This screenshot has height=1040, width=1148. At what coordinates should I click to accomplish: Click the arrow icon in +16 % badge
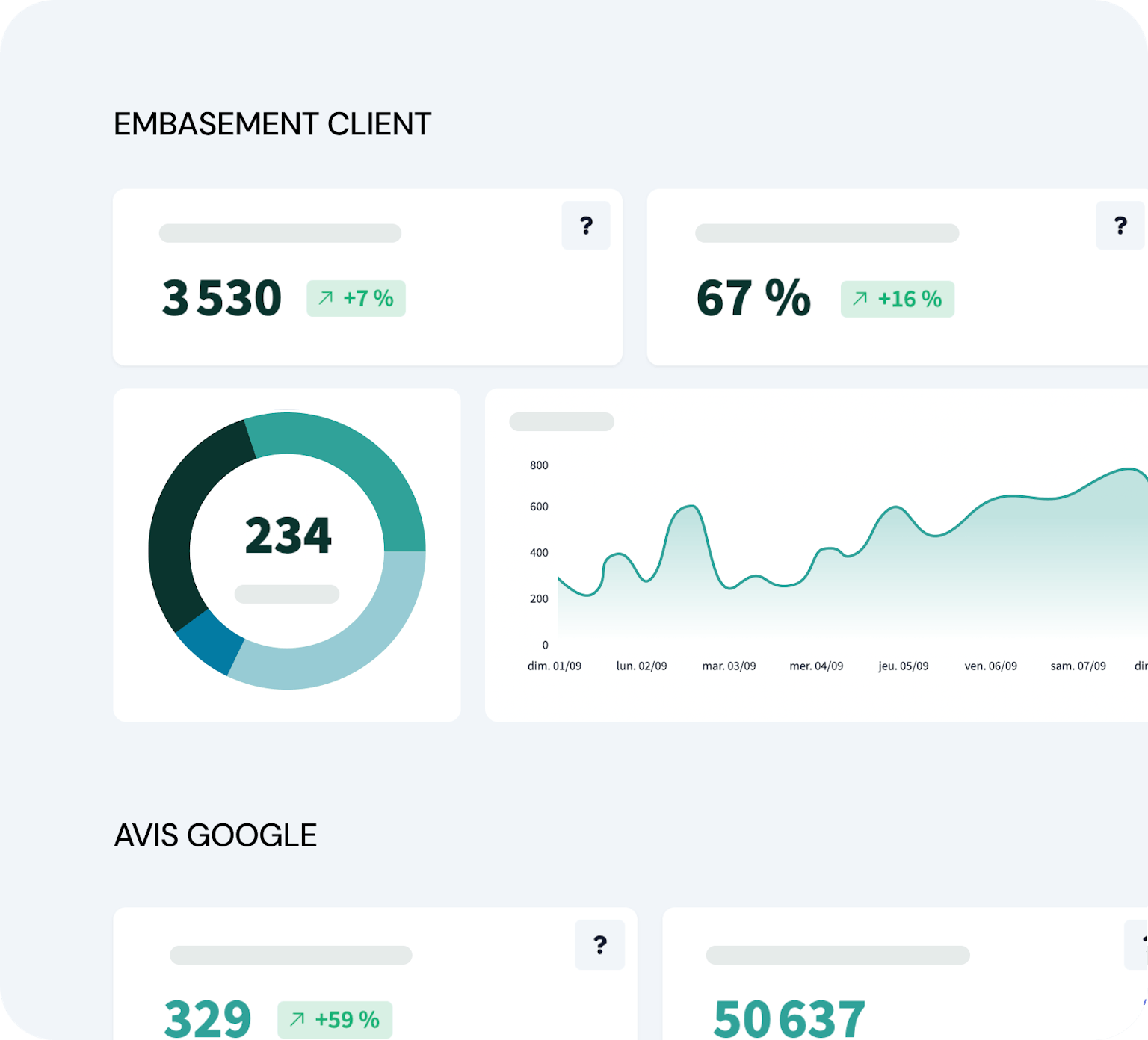tap(860, 298)
